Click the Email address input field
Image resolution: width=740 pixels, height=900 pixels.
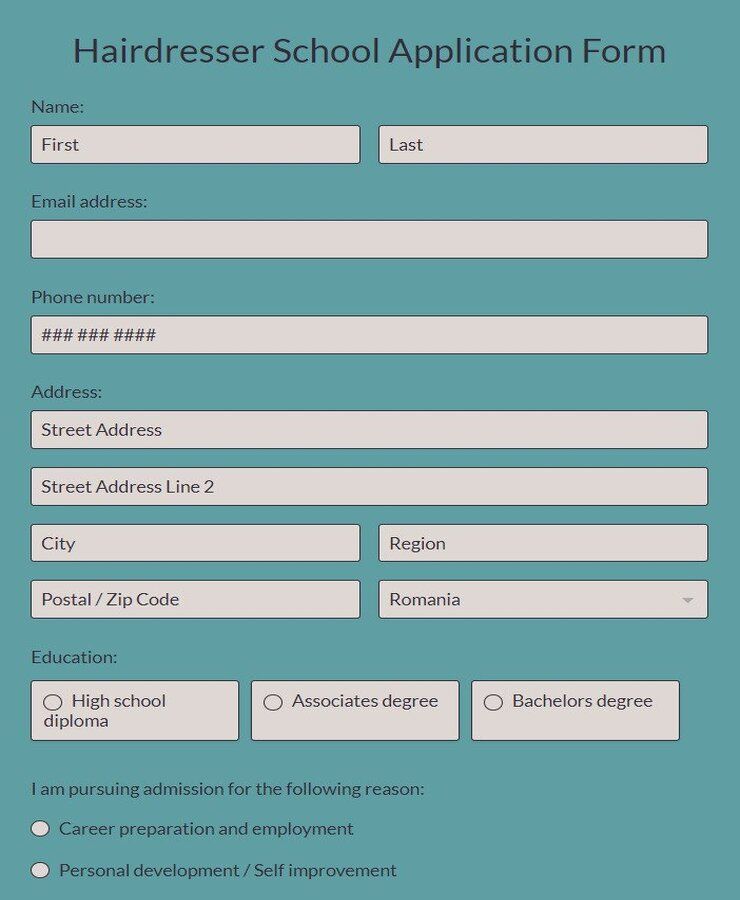coord(369,239)
